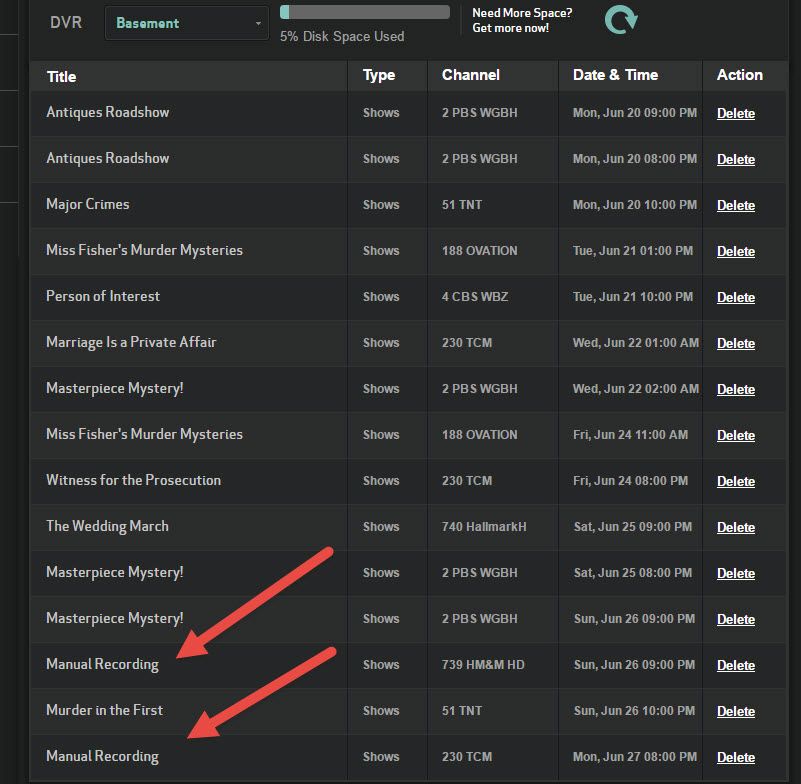Click the teal refresh arrow icon
Image resolution: width=801 pixels, height=784 pixels.
coord(621,20)
